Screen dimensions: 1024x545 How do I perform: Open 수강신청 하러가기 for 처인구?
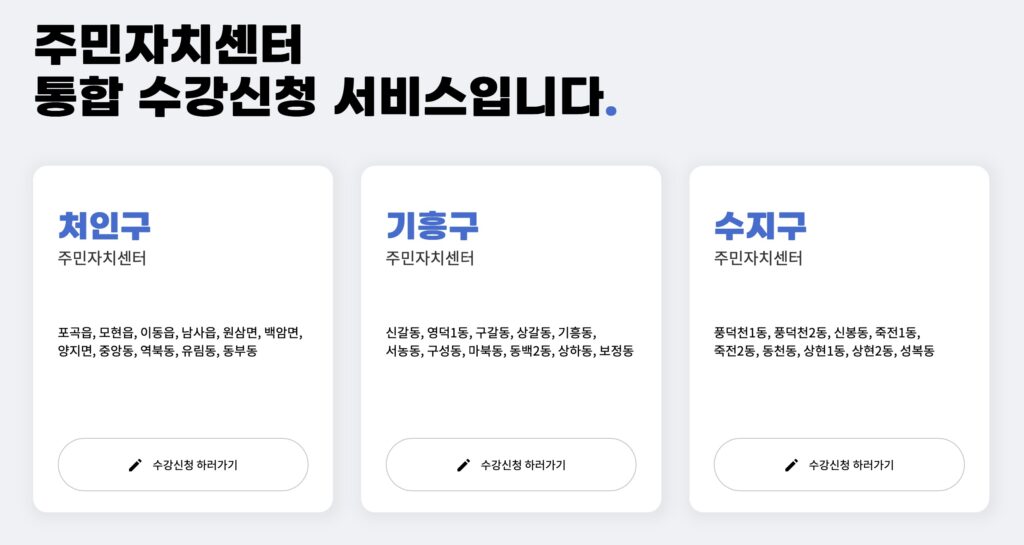point(183,465)
